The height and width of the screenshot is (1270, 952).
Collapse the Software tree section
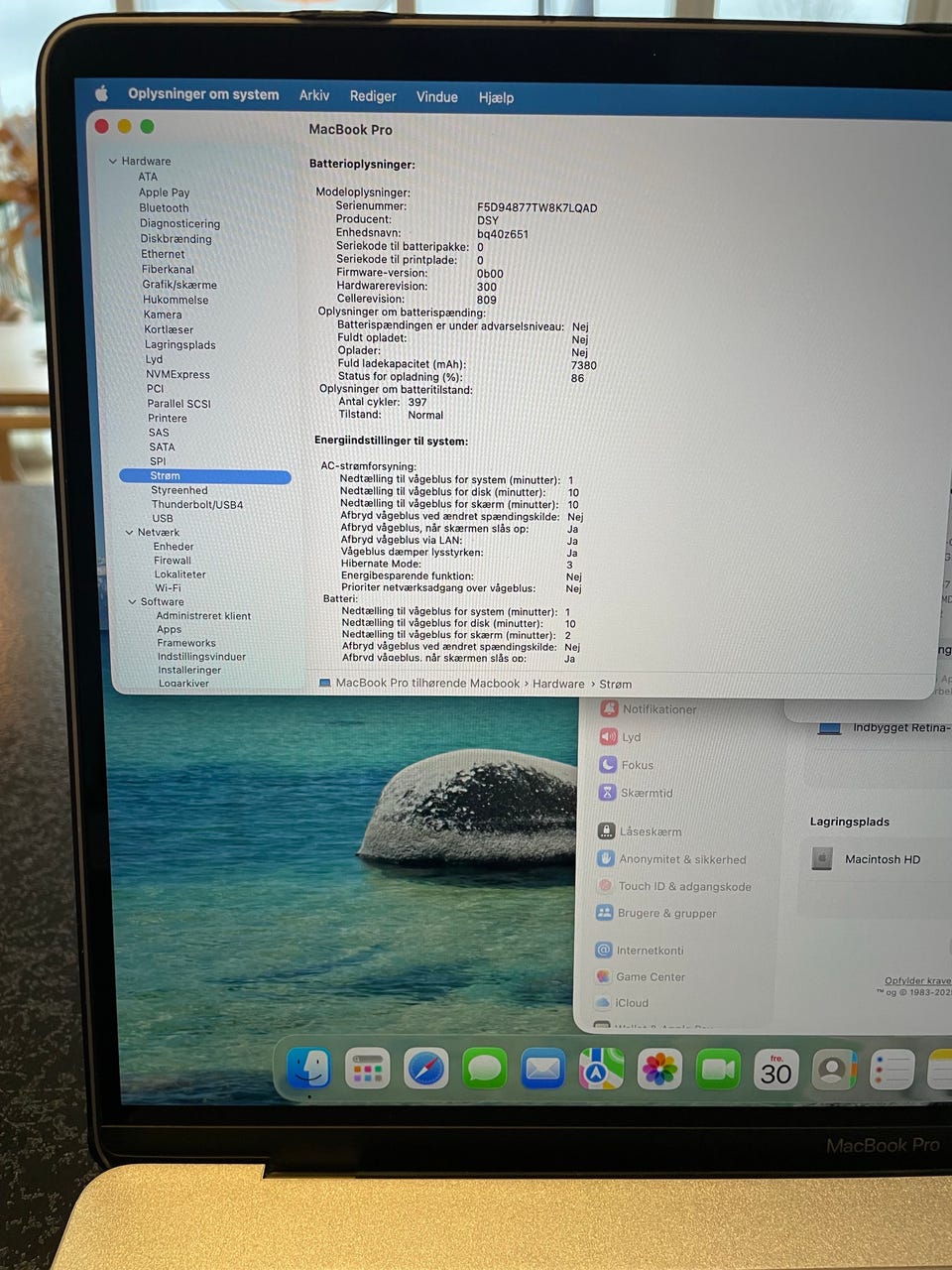pos(132,601)
